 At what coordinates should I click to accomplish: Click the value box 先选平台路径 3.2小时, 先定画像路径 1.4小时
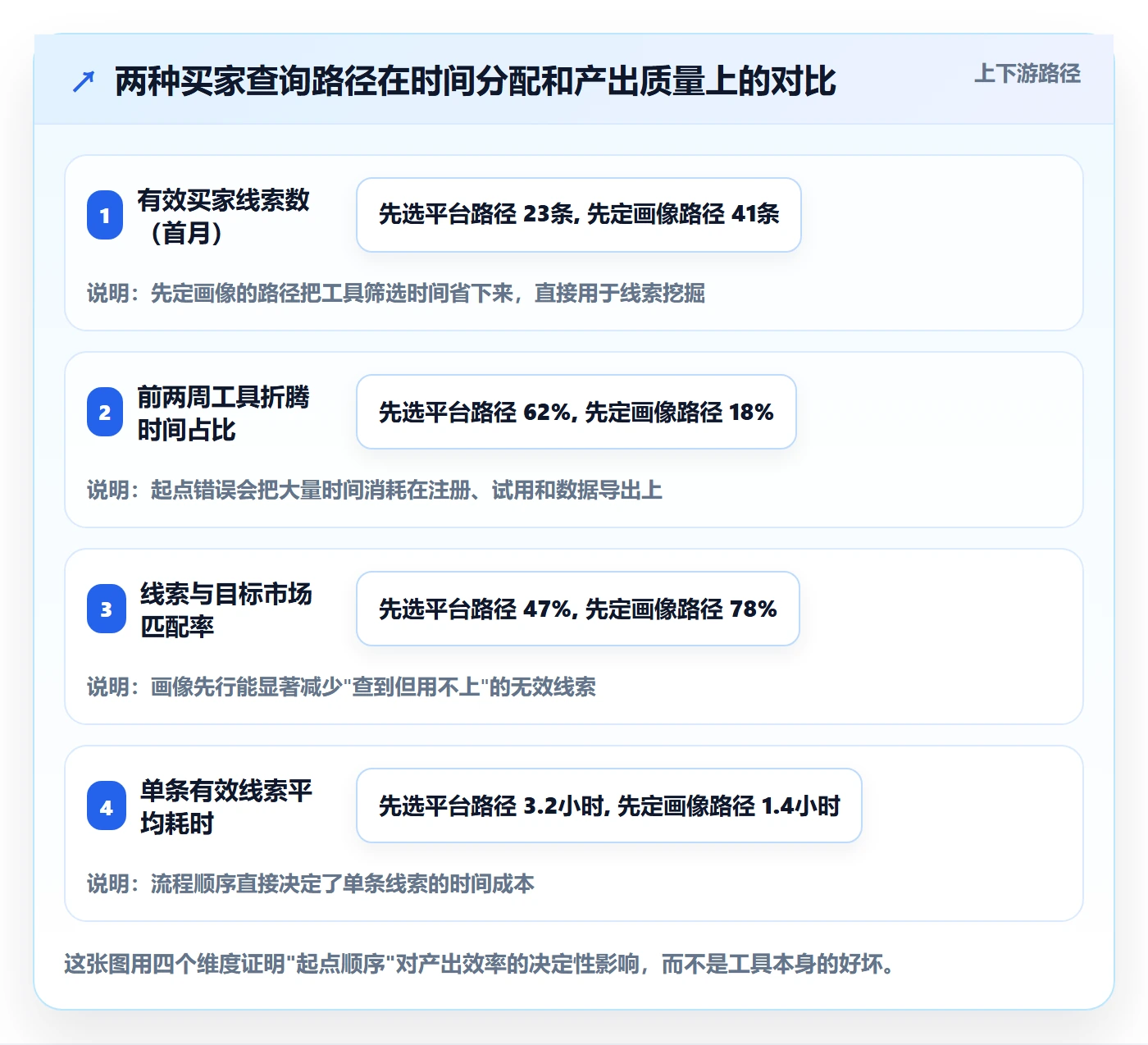(609, 805)
